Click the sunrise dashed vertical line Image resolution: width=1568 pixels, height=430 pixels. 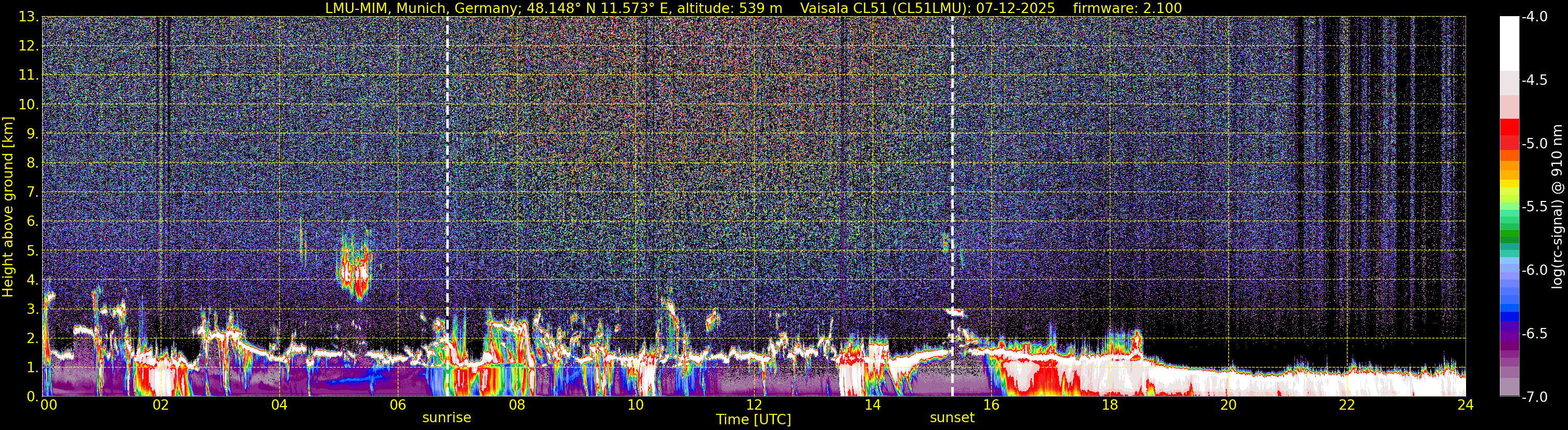(447, 206)
